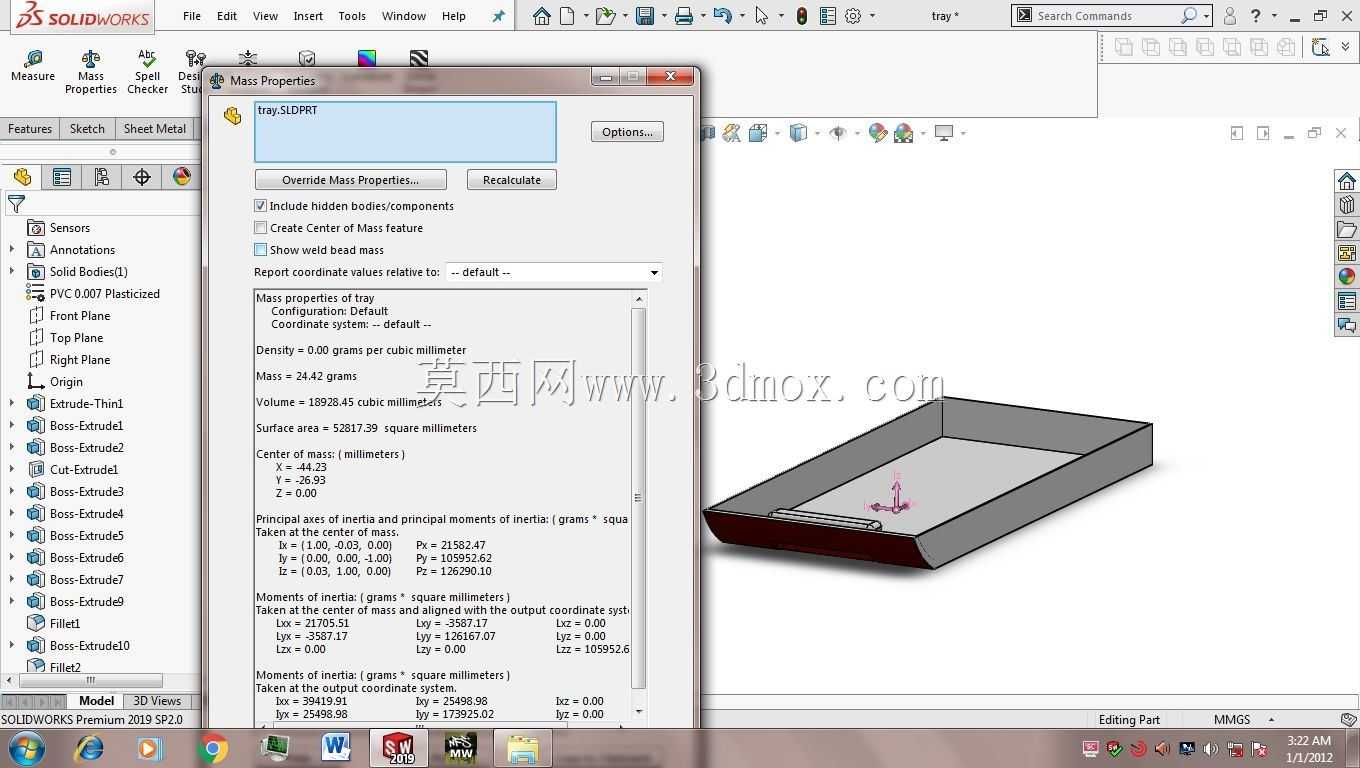Open the Design Library task pane

point(1347,205)
